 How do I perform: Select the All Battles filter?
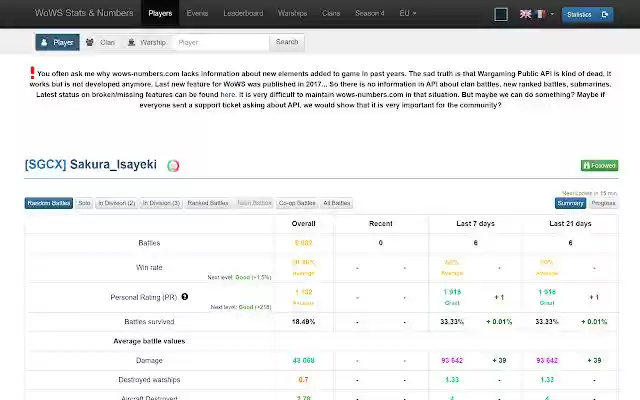pyautogui.click(x=337, y=203)
